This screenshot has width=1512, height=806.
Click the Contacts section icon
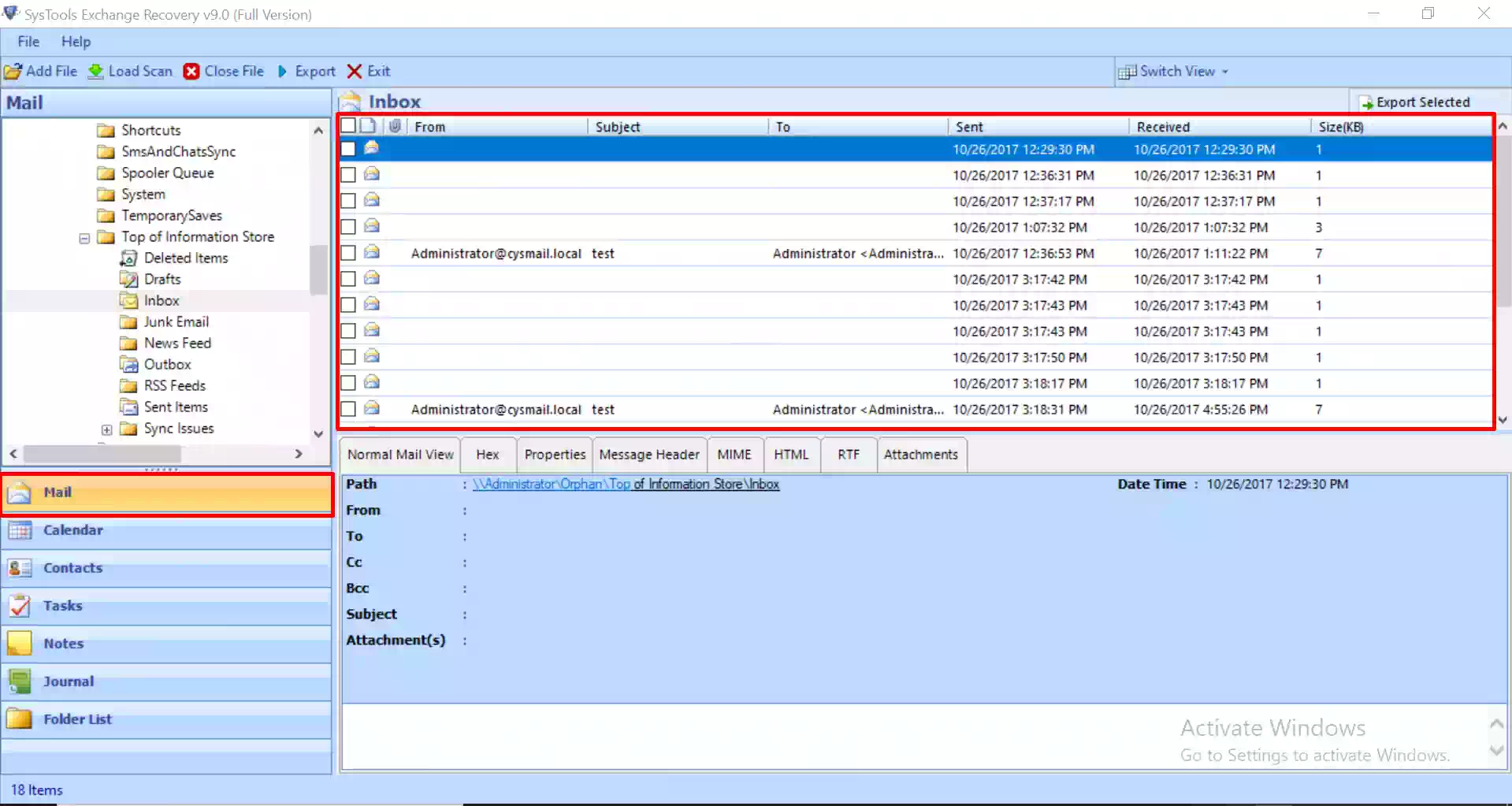[20, 568]
